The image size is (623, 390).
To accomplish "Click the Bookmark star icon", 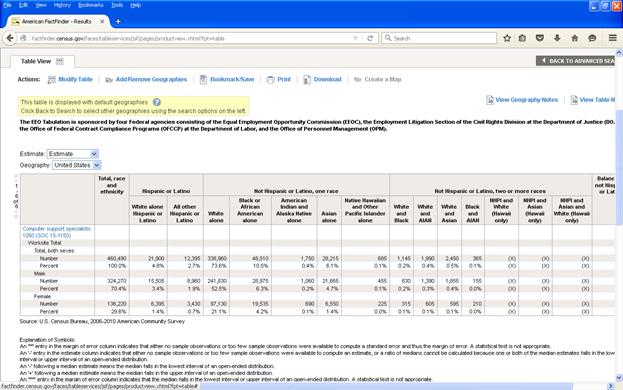I will (x=507, y=38).
